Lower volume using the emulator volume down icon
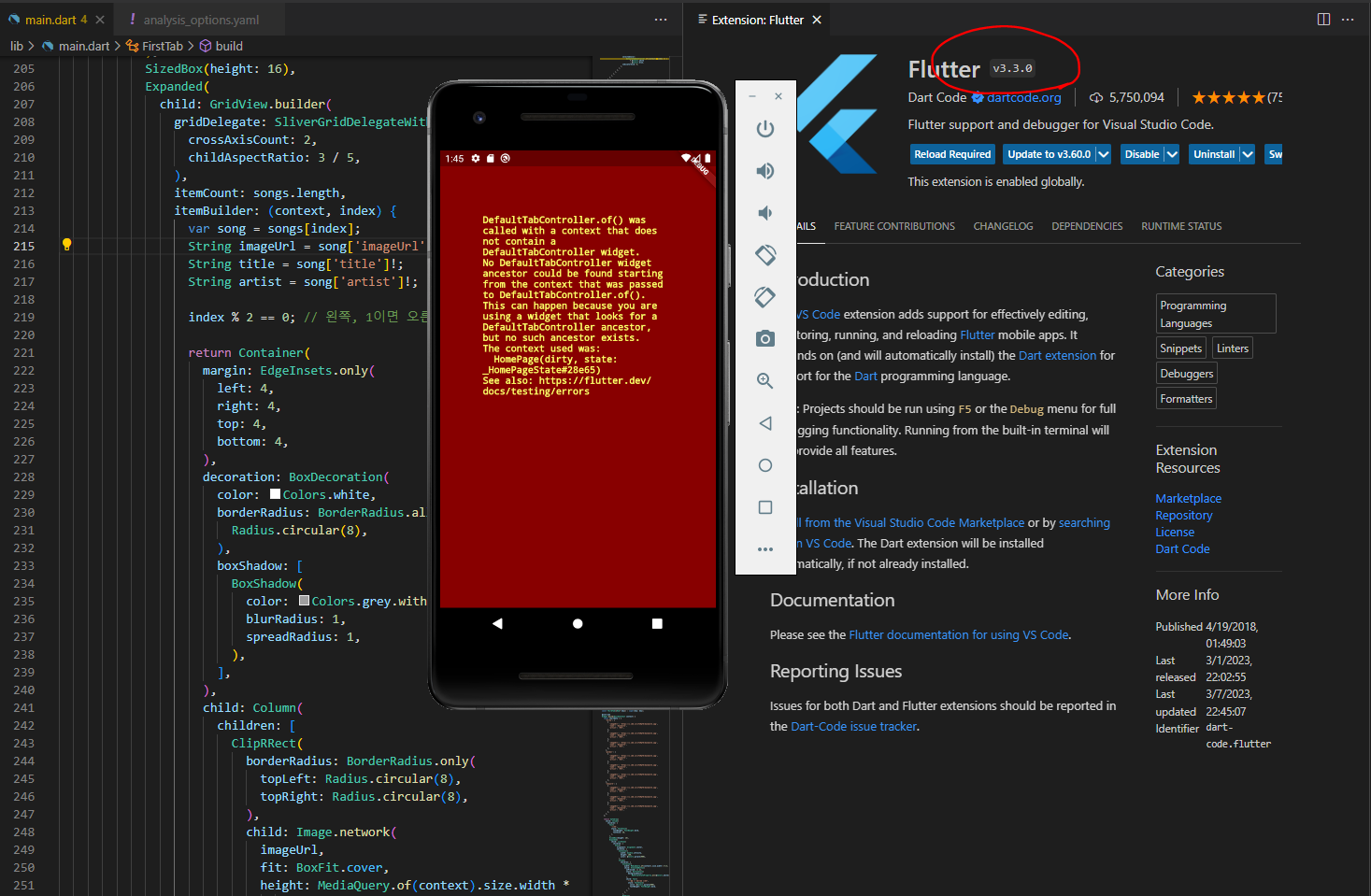 point(765,213)
